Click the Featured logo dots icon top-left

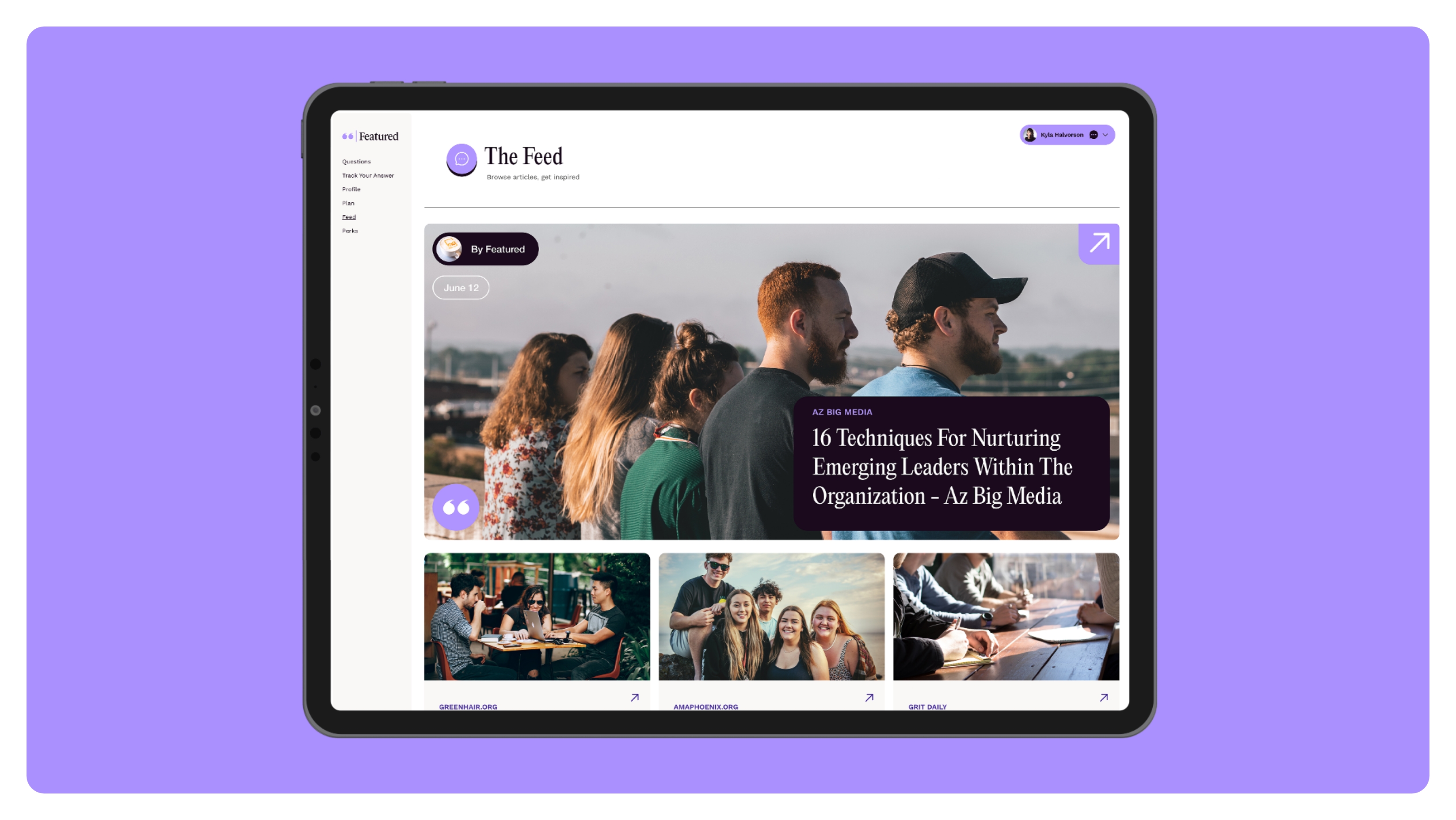347,135
